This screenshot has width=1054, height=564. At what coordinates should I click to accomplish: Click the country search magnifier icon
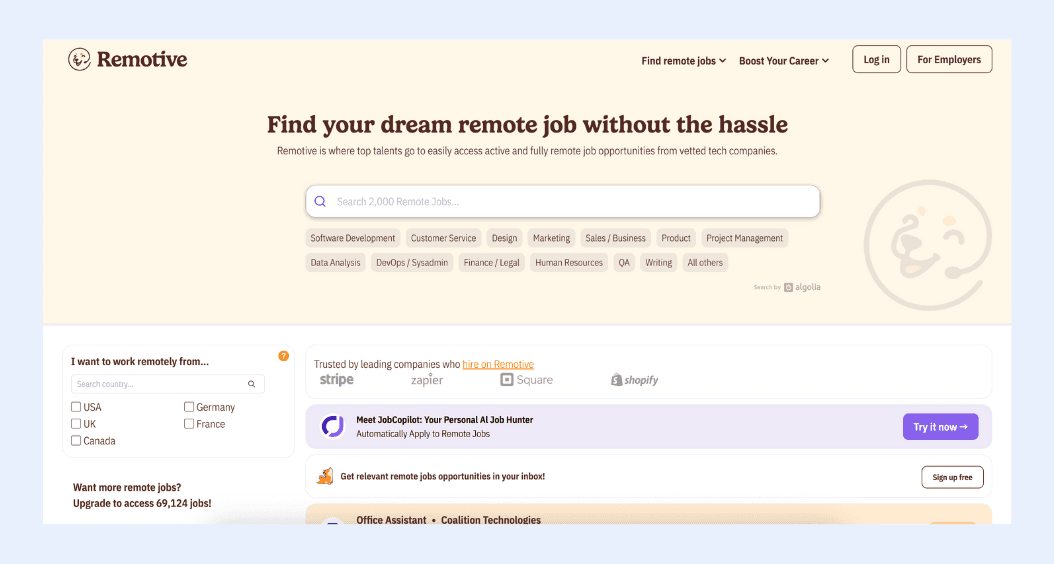pyautogui.click(x=251, y=384)
